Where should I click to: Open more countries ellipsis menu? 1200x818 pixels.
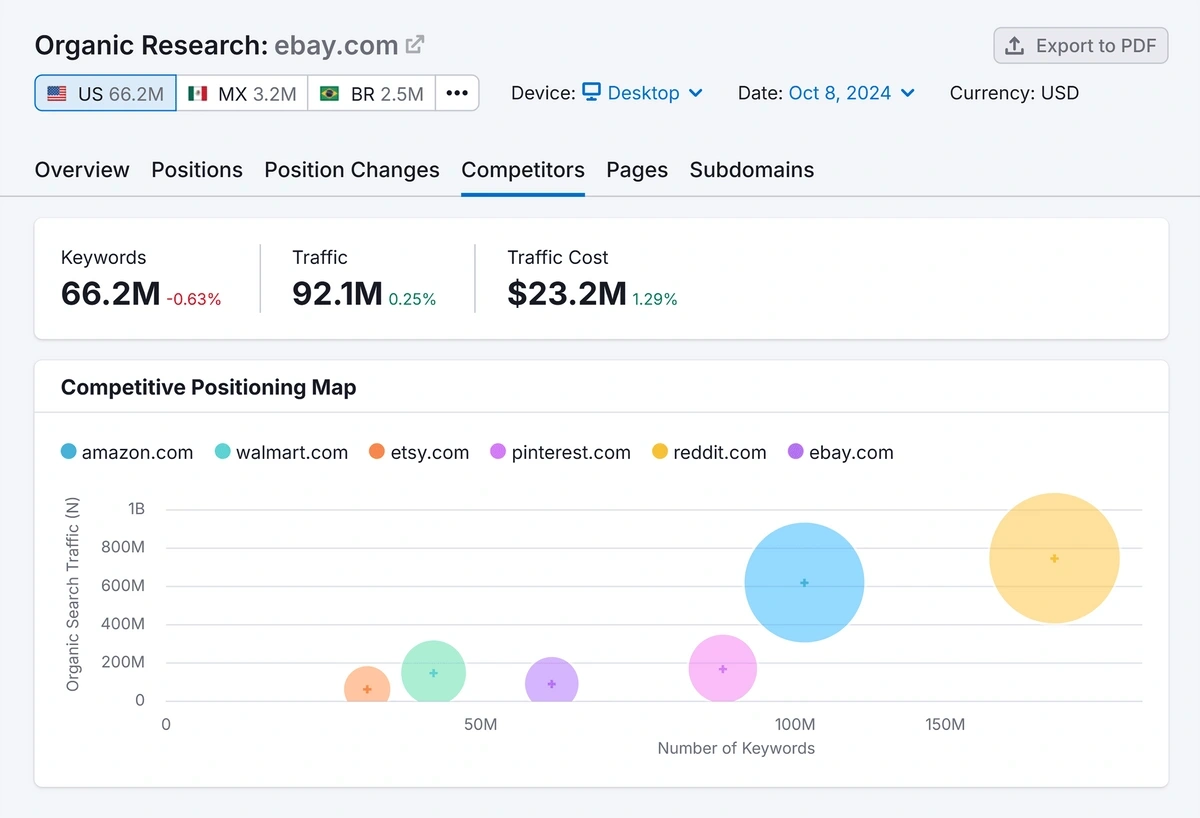(x=457, y=93)
